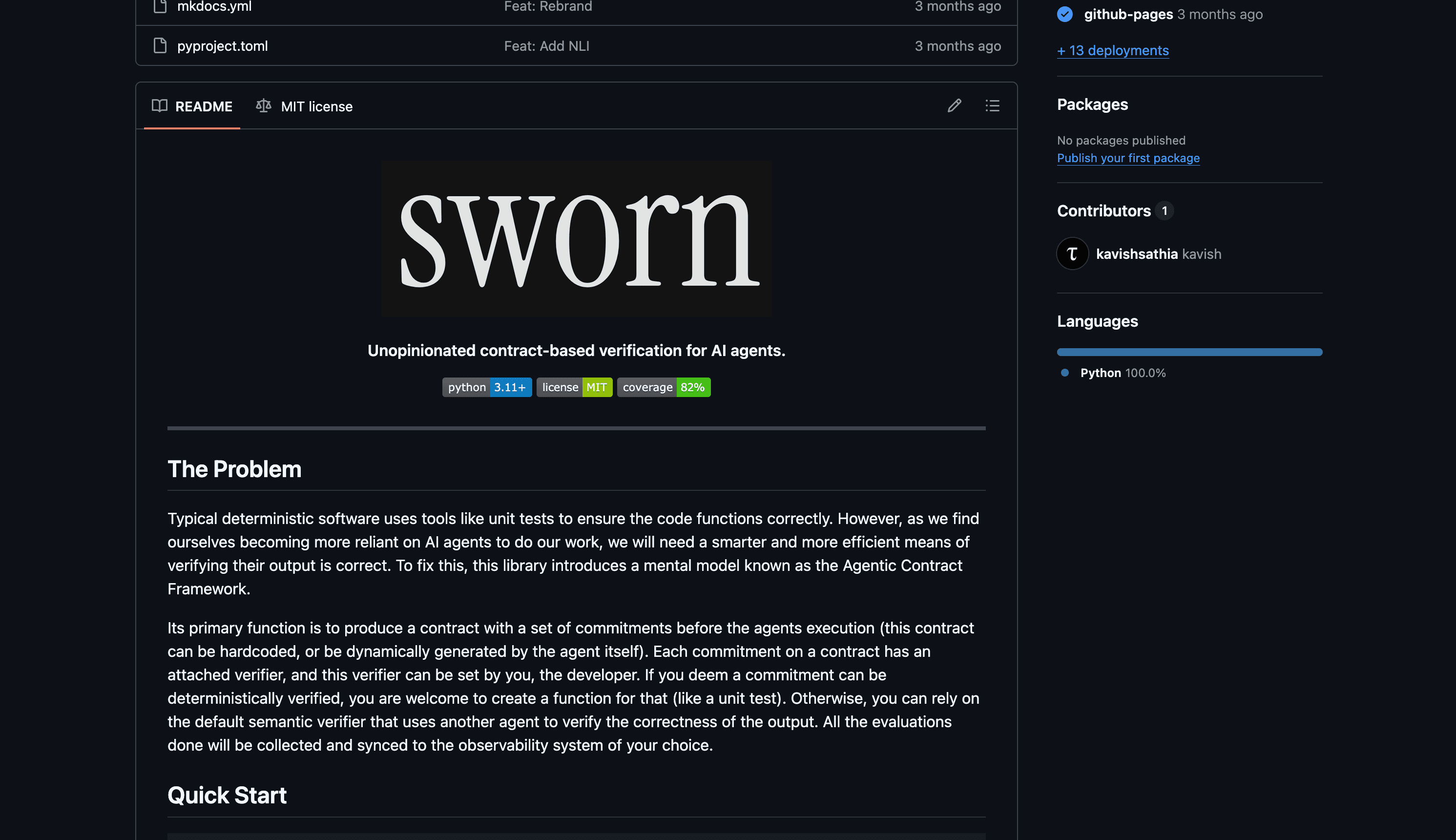This screenshot has height=840, width=1456.
Task: Select the pyproject.toml file row
Action: (222, 45)
